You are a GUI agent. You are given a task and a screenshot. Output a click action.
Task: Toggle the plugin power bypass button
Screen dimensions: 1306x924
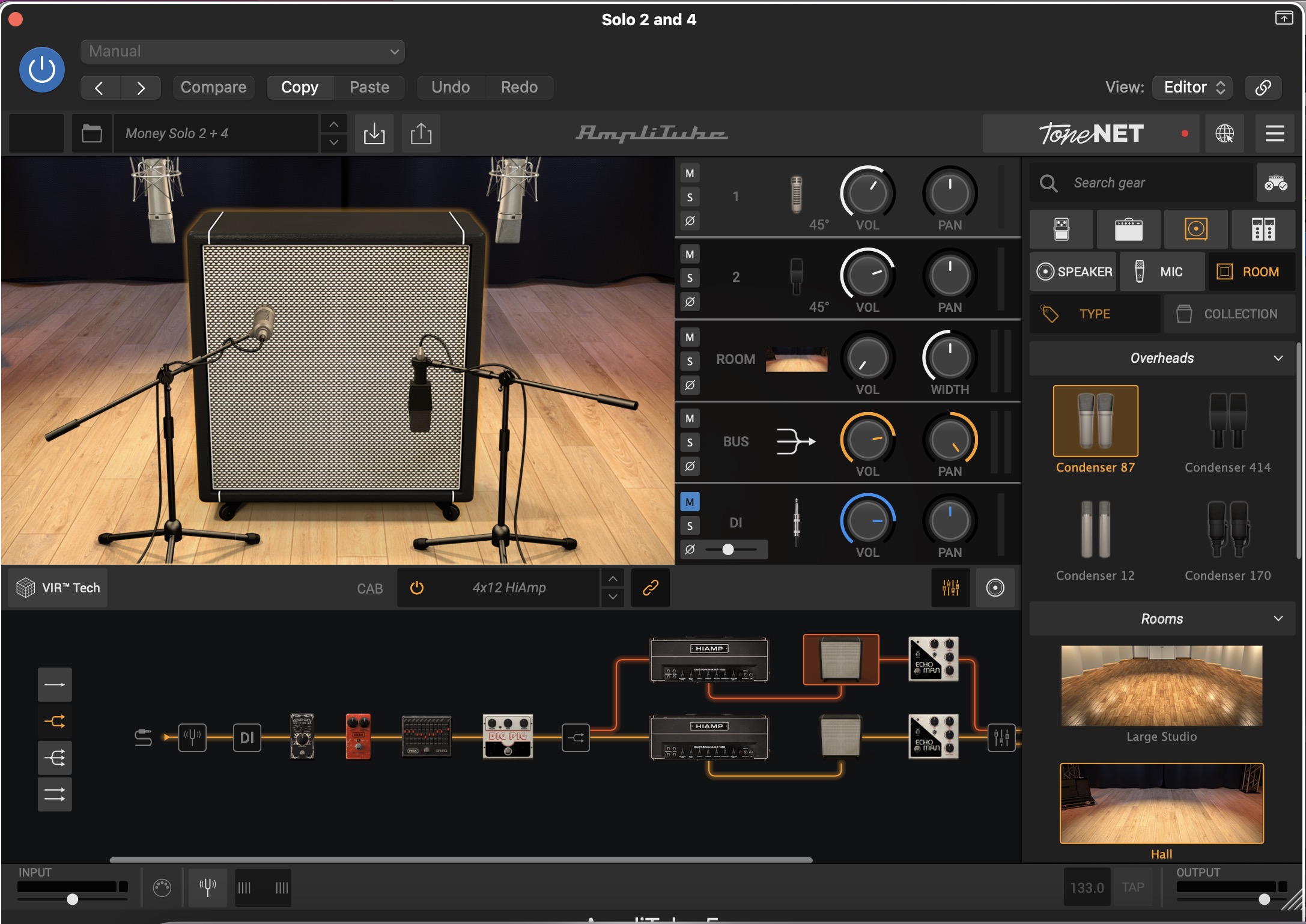point(42,70)
